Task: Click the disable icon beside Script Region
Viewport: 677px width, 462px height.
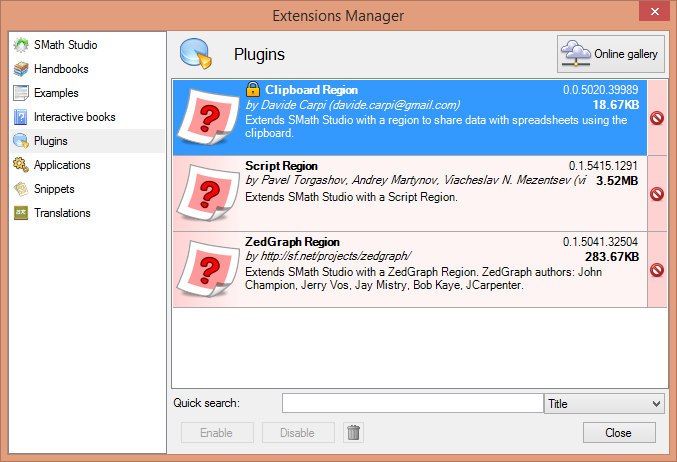Action: [657, 194]
